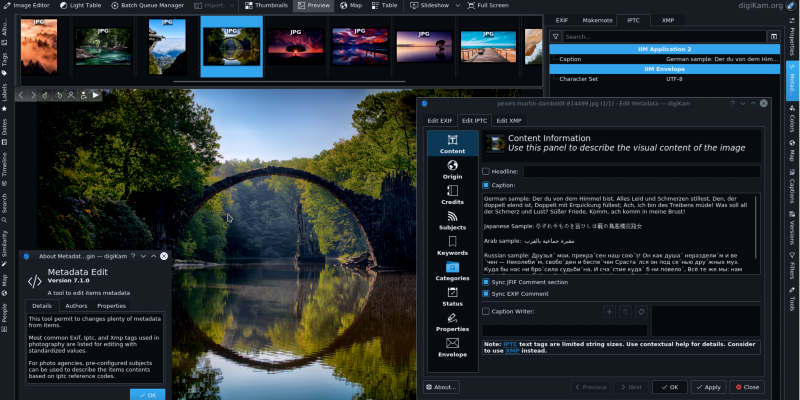
Task: Uncheck Sync JFIF Comment section
Action: point(486,282)
